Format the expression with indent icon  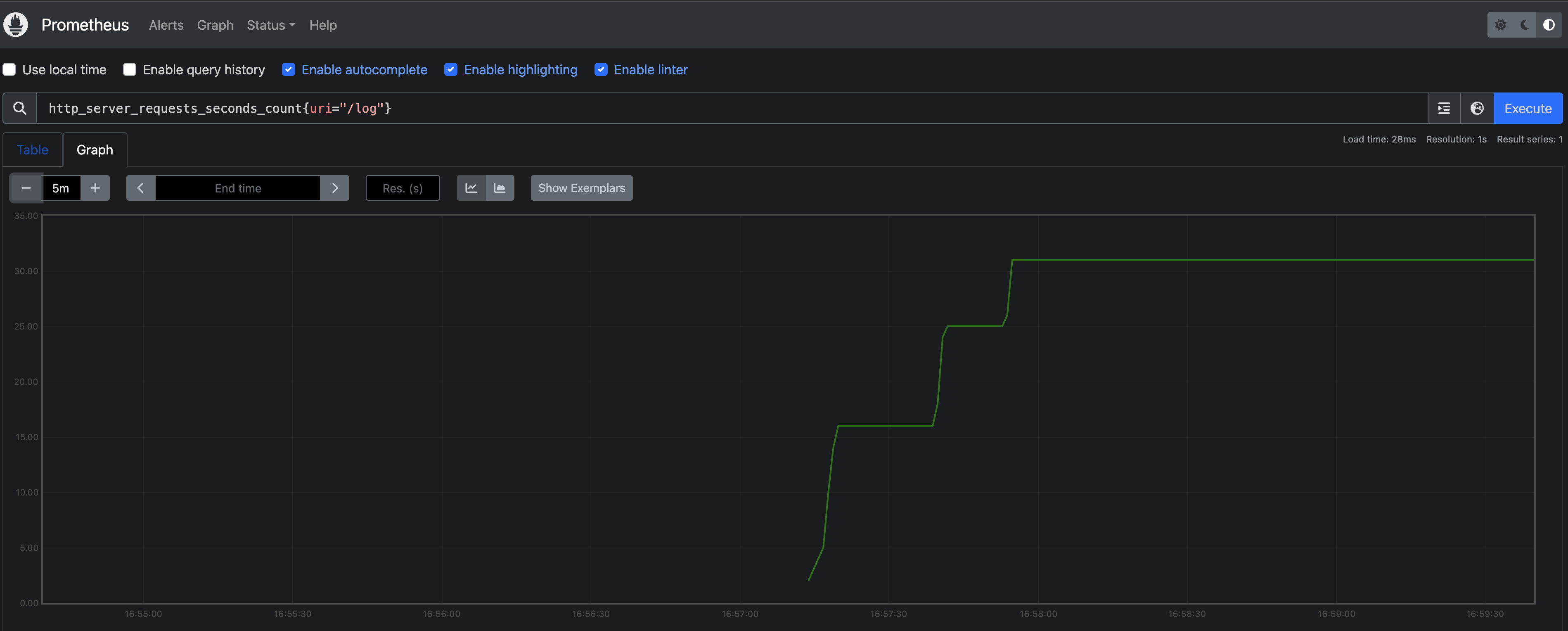1444,109
